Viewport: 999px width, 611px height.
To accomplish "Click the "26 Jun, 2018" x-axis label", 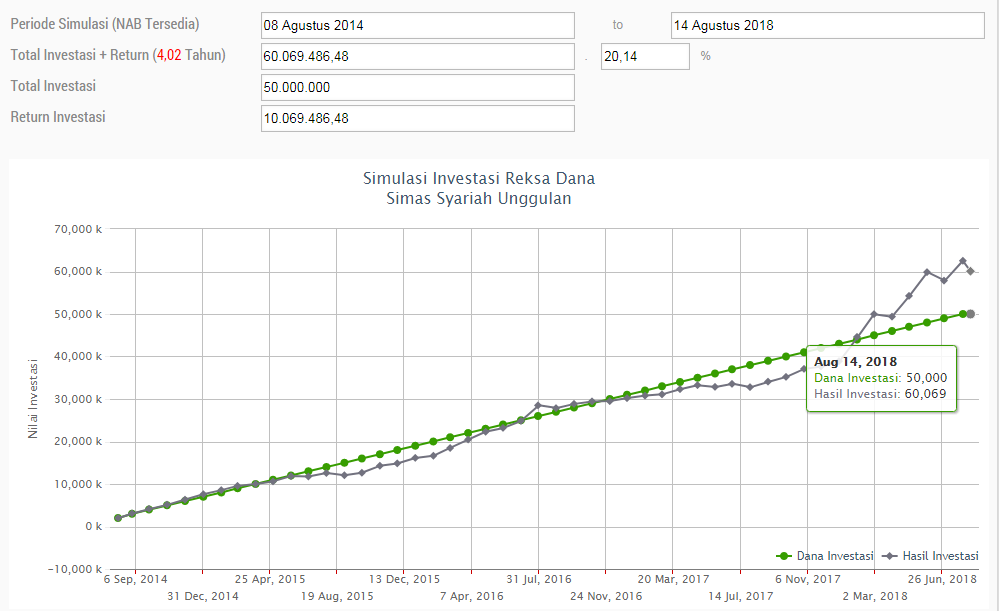I will [x=942, y=579].
